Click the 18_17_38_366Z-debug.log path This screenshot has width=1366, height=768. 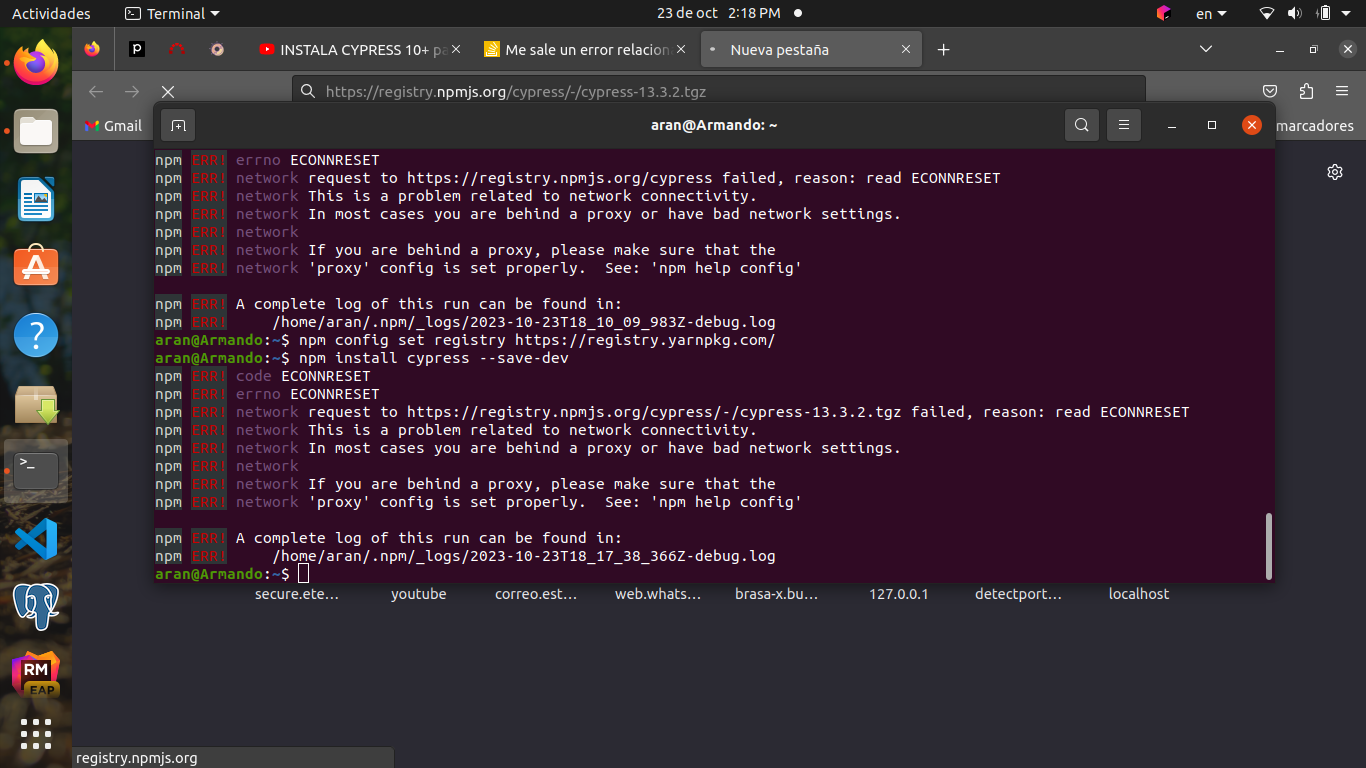tap(524, 556)
